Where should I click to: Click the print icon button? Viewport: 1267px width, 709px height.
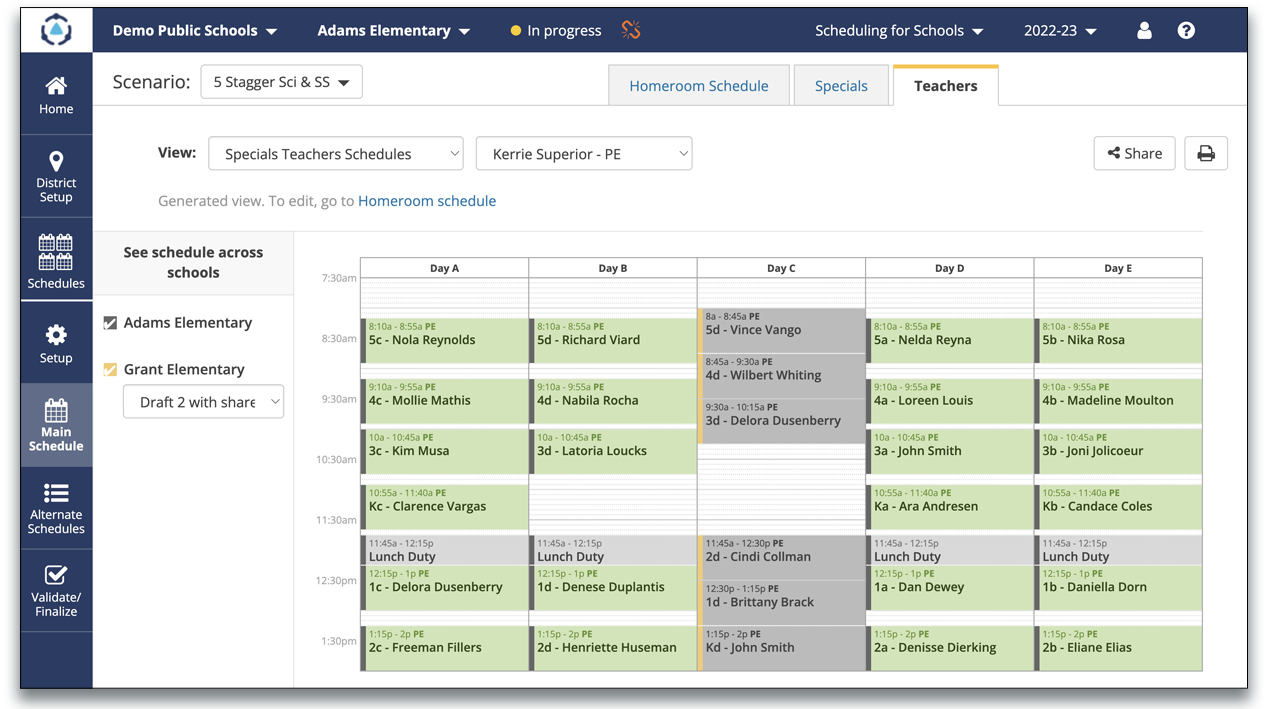[x=1206, y=153]
